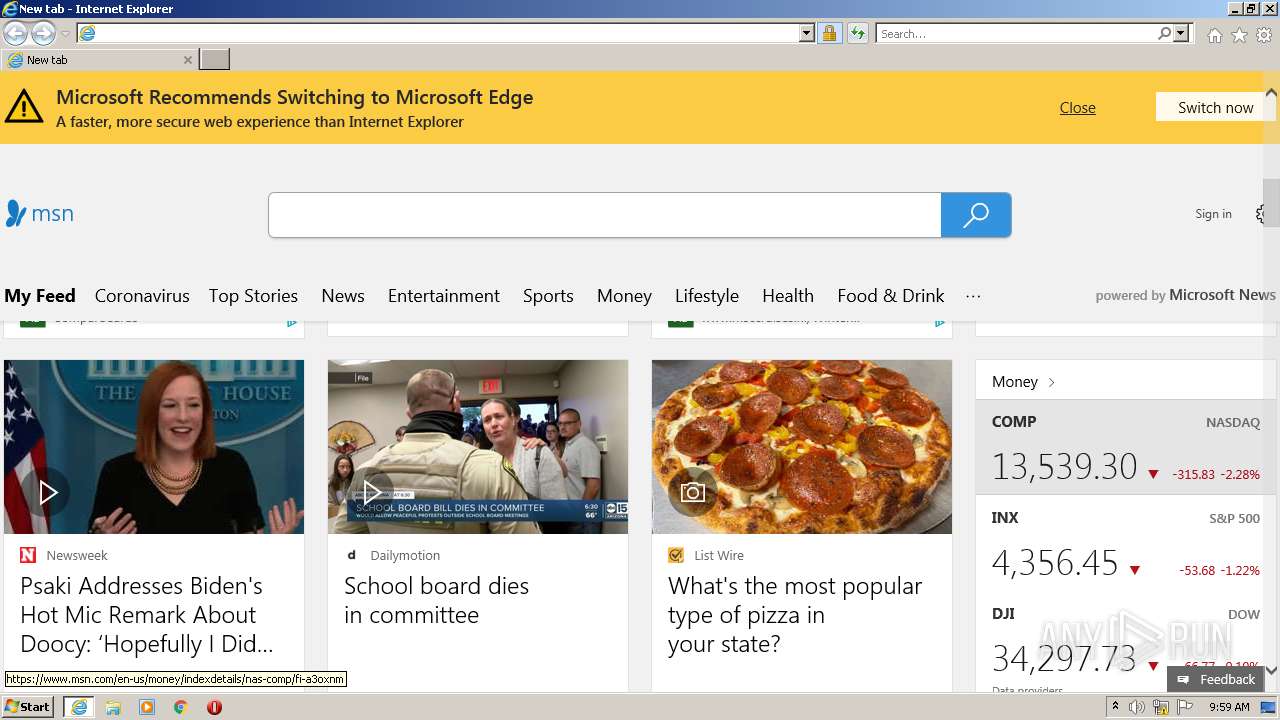The height and width of the screenshot is (720, 1280).
Task: Go to the News category
Action: (343, 296)
